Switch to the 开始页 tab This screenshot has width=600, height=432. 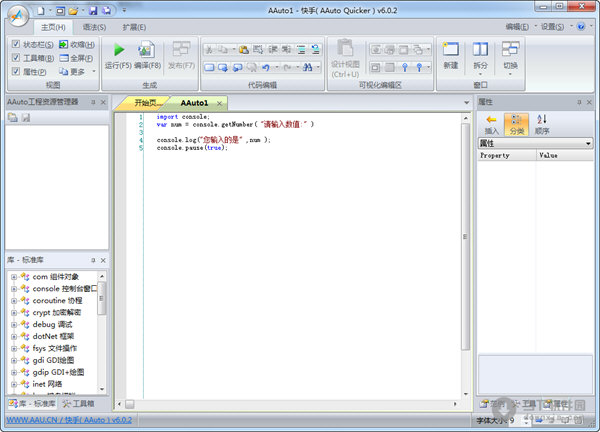(x=145, y=103)
